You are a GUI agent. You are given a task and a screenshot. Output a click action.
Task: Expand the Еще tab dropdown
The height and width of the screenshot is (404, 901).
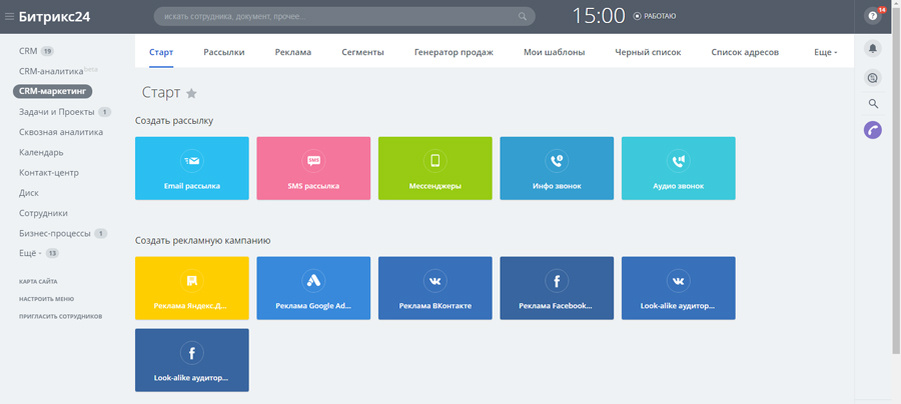coord(825,52)
